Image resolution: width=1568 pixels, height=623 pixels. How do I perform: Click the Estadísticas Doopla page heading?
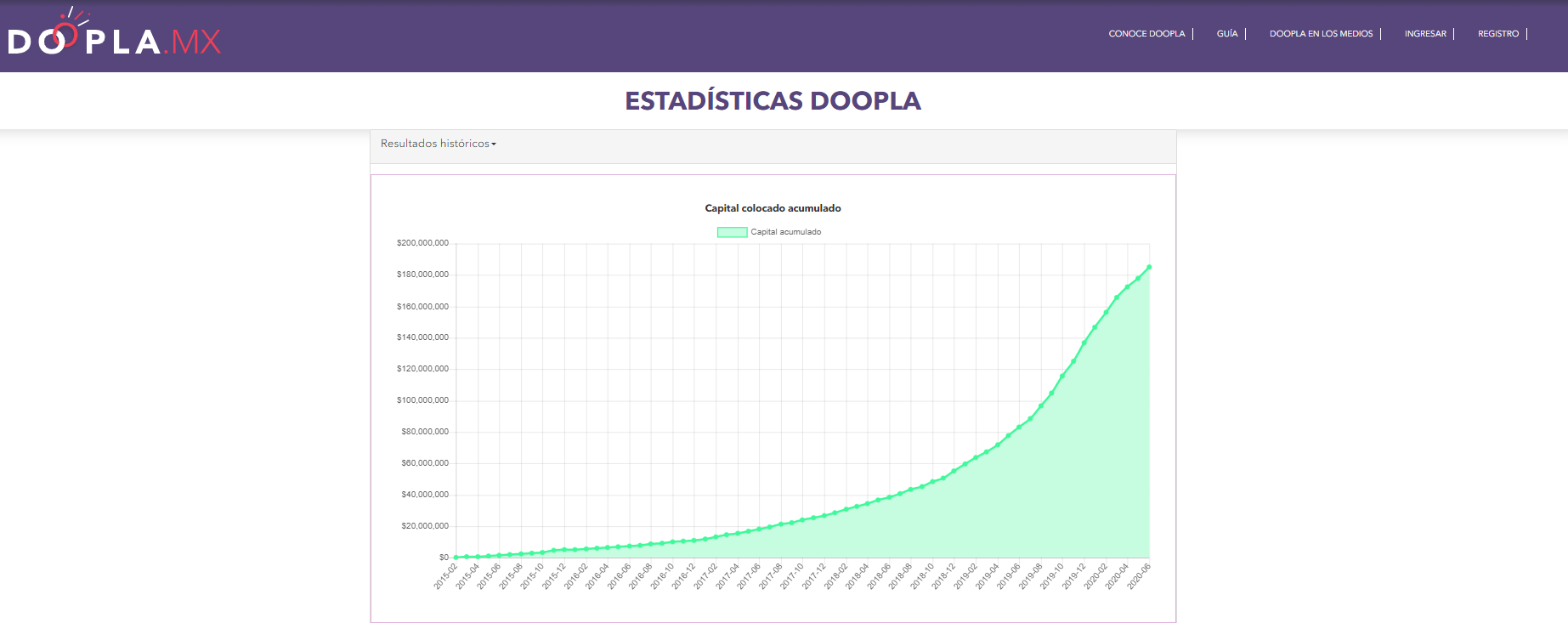(x=773, y=101)
